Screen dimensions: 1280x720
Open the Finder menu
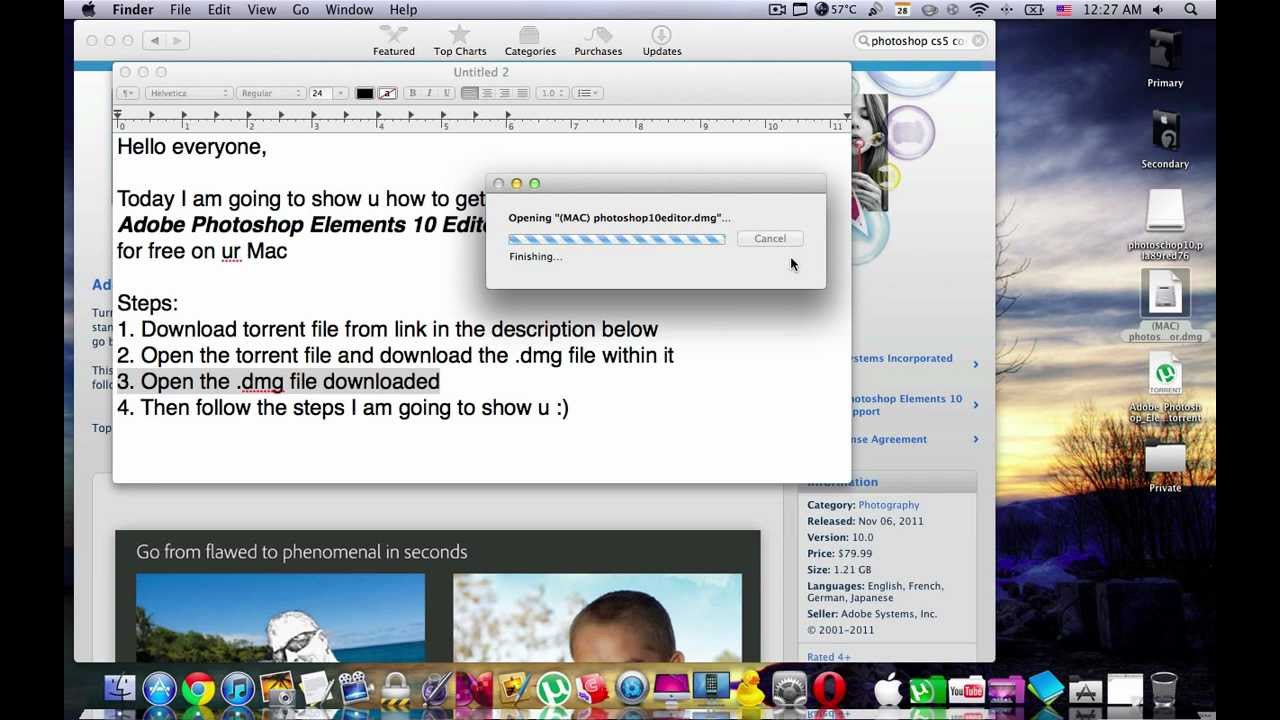tap(133, 10)
